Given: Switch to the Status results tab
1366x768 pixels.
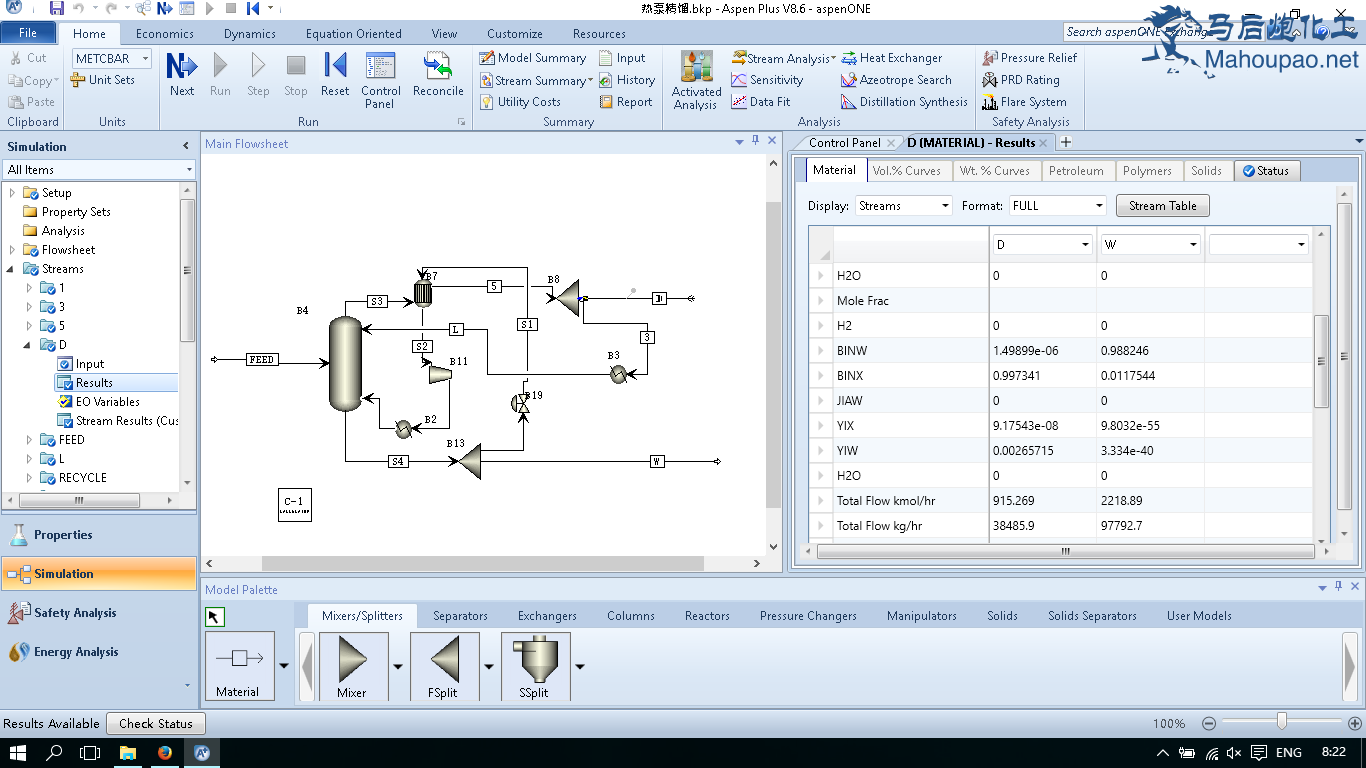Looking at the screenshot, I should point(1266,171).
